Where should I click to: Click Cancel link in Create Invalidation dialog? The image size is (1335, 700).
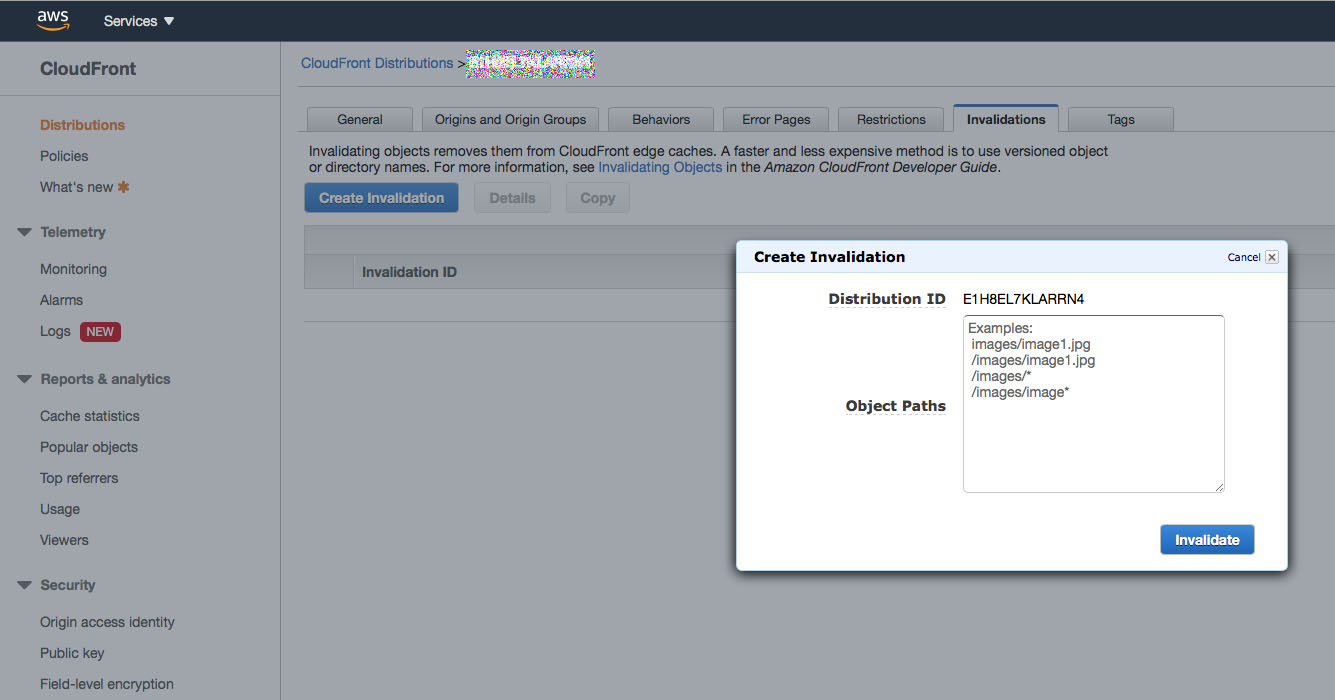pos(1244,257)
